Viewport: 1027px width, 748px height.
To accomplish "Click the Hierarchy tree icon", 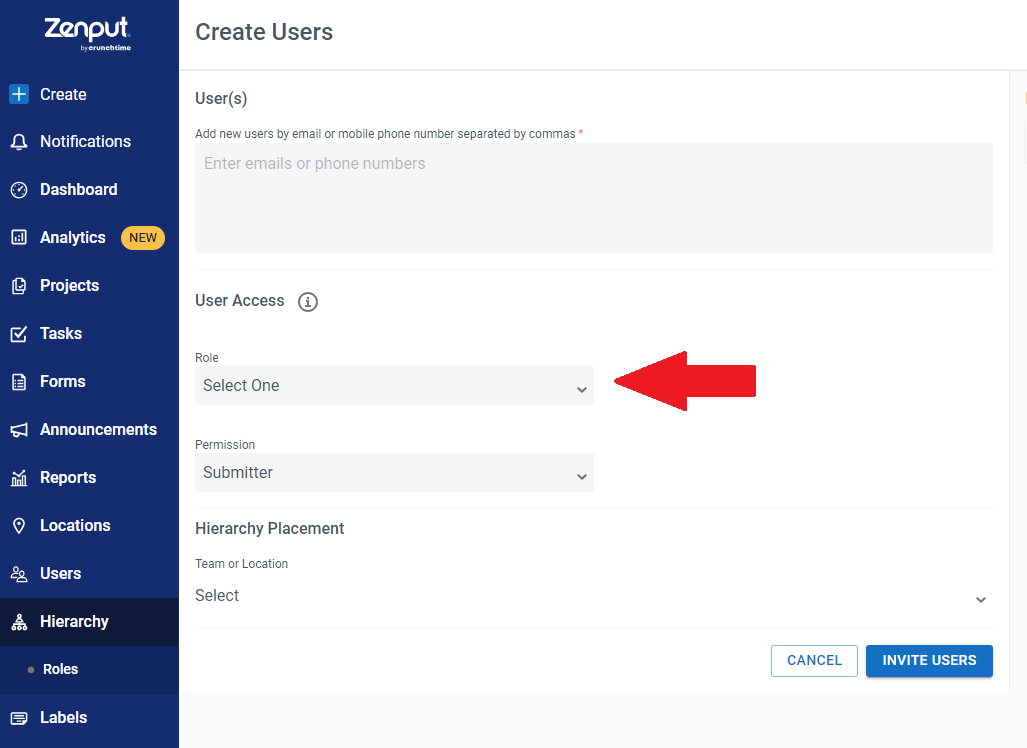I will tap(19, 622).
